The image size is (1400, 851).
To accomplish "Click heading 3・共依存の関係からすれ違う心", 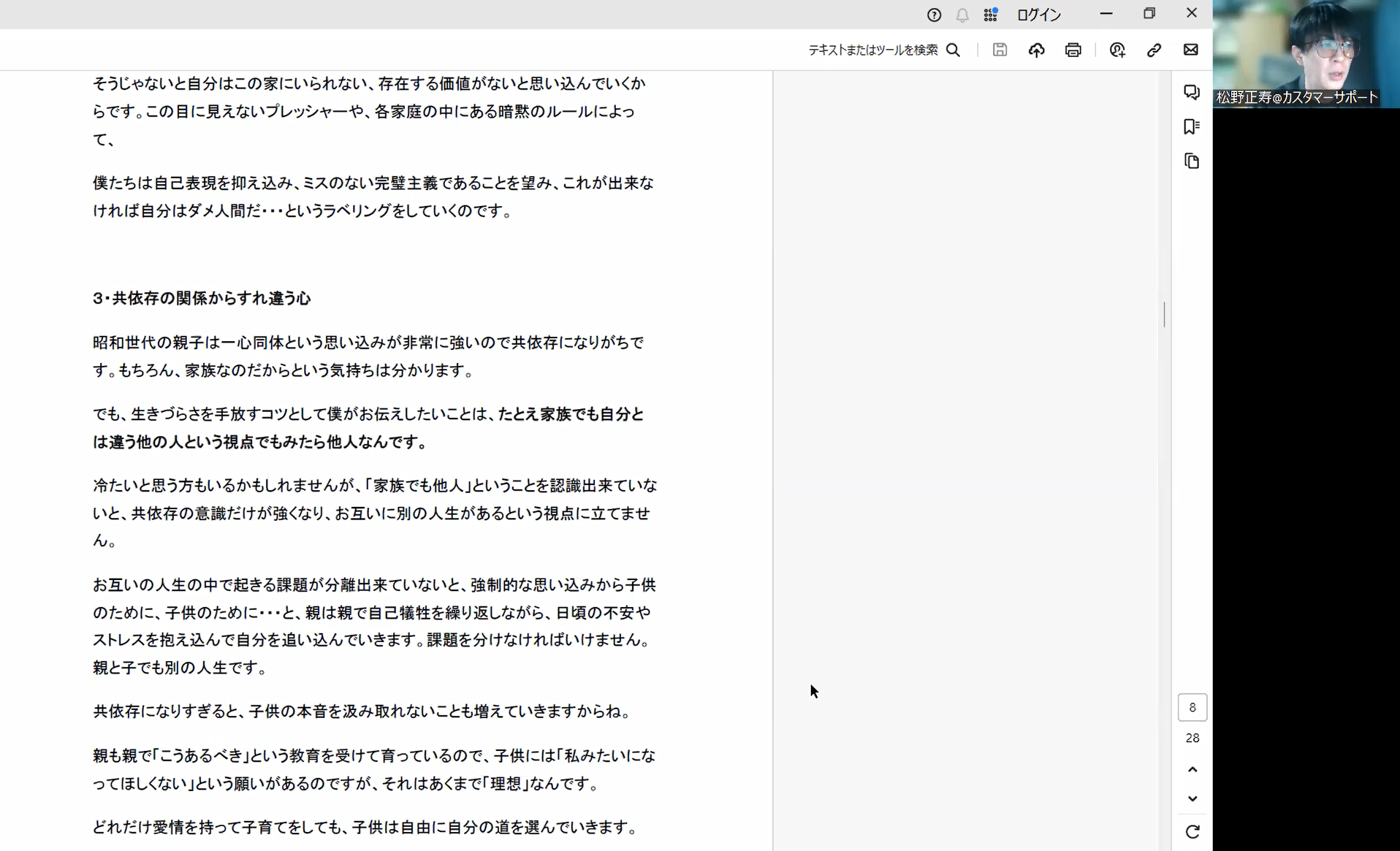I will pos(202,298).
